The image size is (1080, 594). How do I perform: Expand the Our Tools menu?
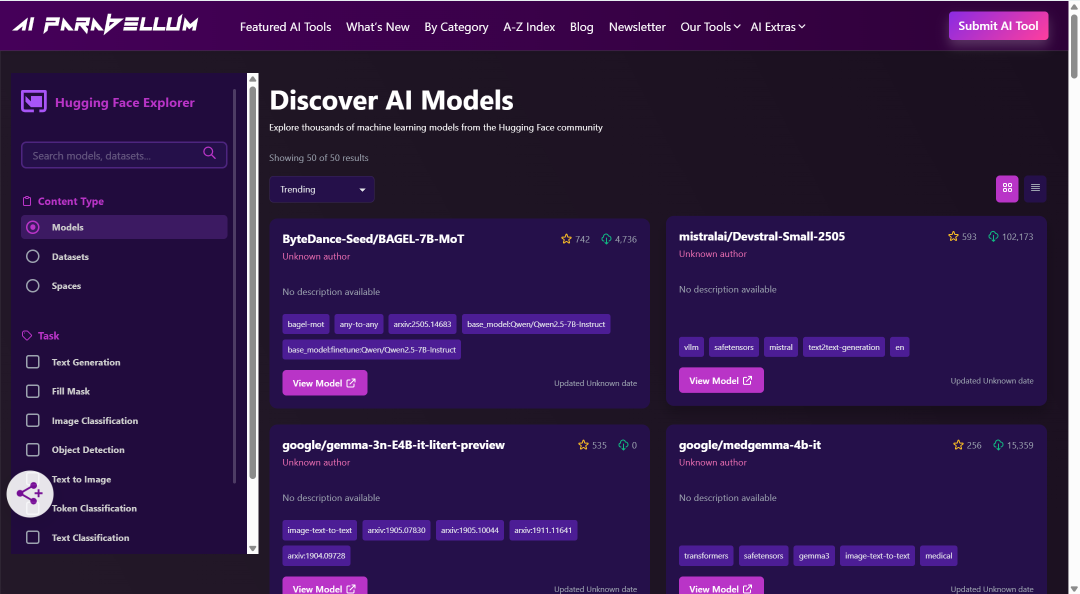coord(710,27)
